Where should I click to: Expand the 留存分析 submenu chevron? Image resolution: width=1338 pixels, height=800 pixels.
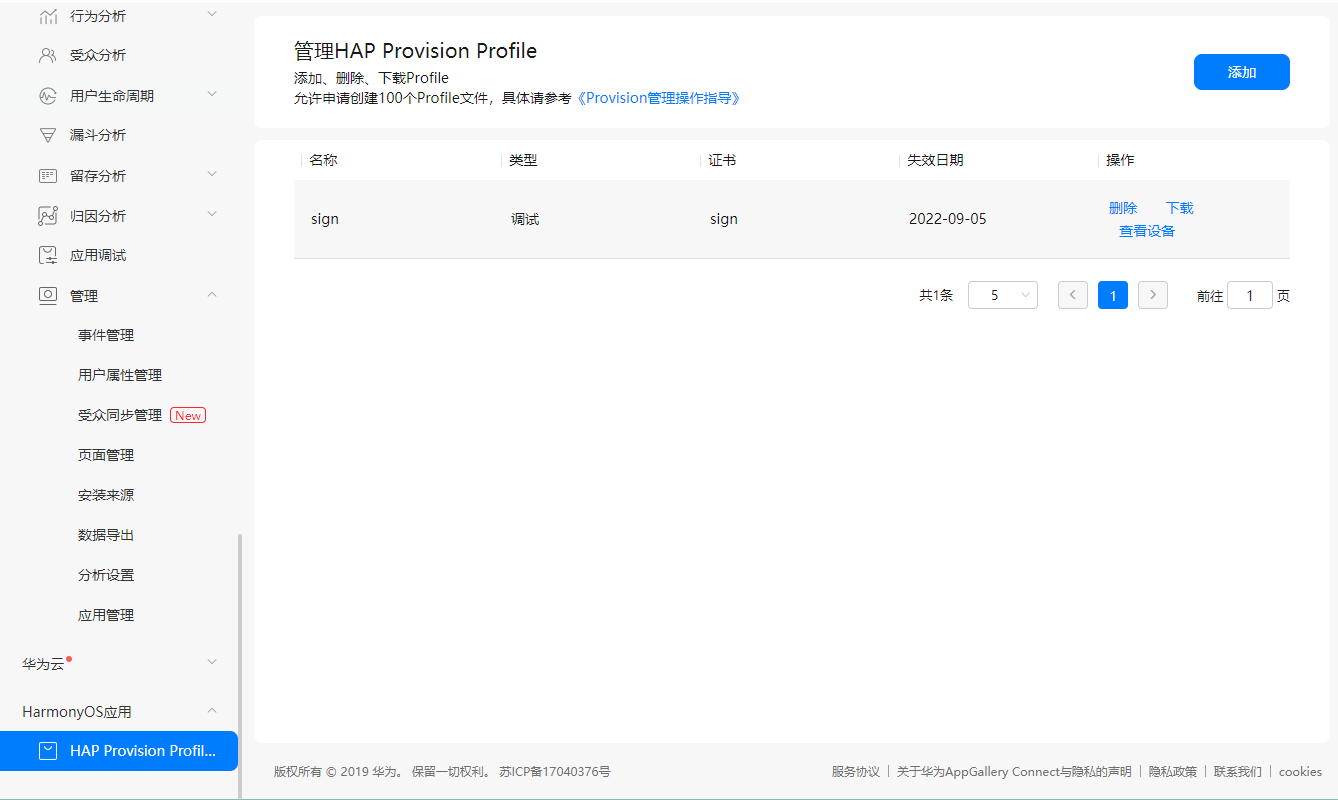pyautogui.click(x=211, y=174)
